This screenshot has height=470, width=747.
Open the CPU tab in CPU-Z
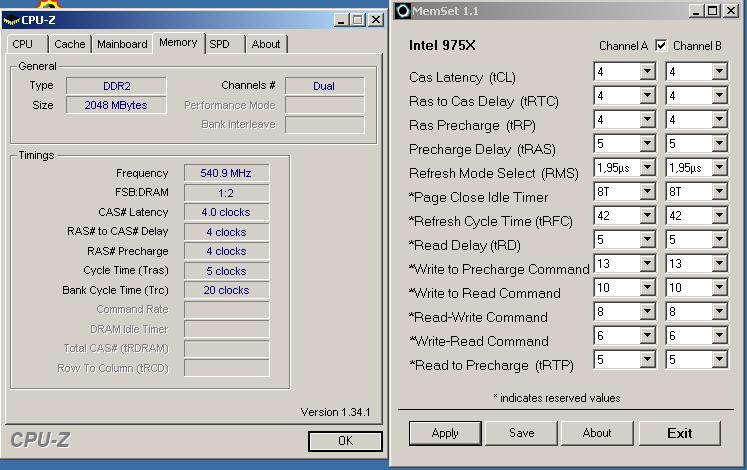pos(26,44)
